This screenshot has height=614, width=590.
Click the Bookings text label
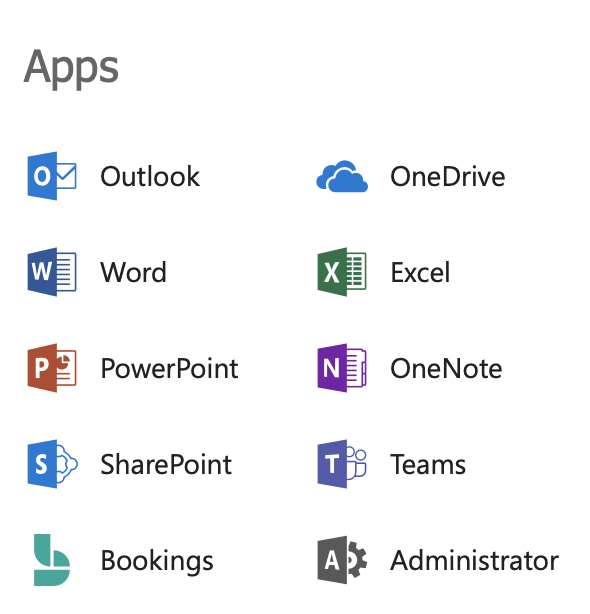coord(157,562)
